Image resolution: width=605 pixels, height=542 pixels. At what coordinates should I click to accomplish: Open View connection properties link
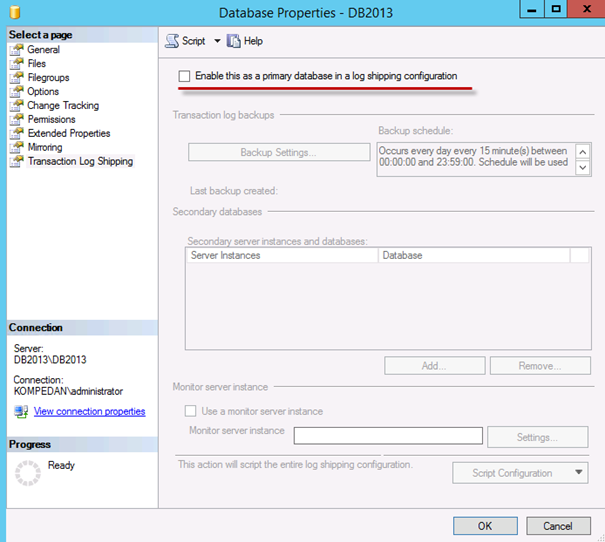89,411
